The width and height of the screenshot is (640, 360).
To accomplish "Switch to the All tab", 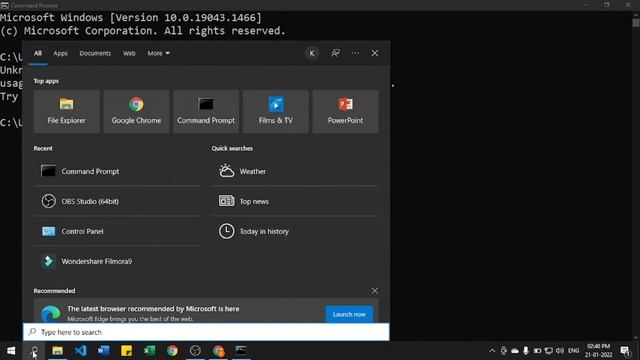I will [38, 53].
